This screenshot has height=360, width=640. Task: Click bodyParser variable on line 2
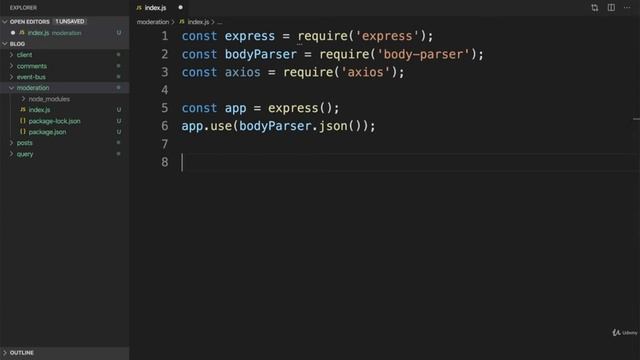click(261, 54)
